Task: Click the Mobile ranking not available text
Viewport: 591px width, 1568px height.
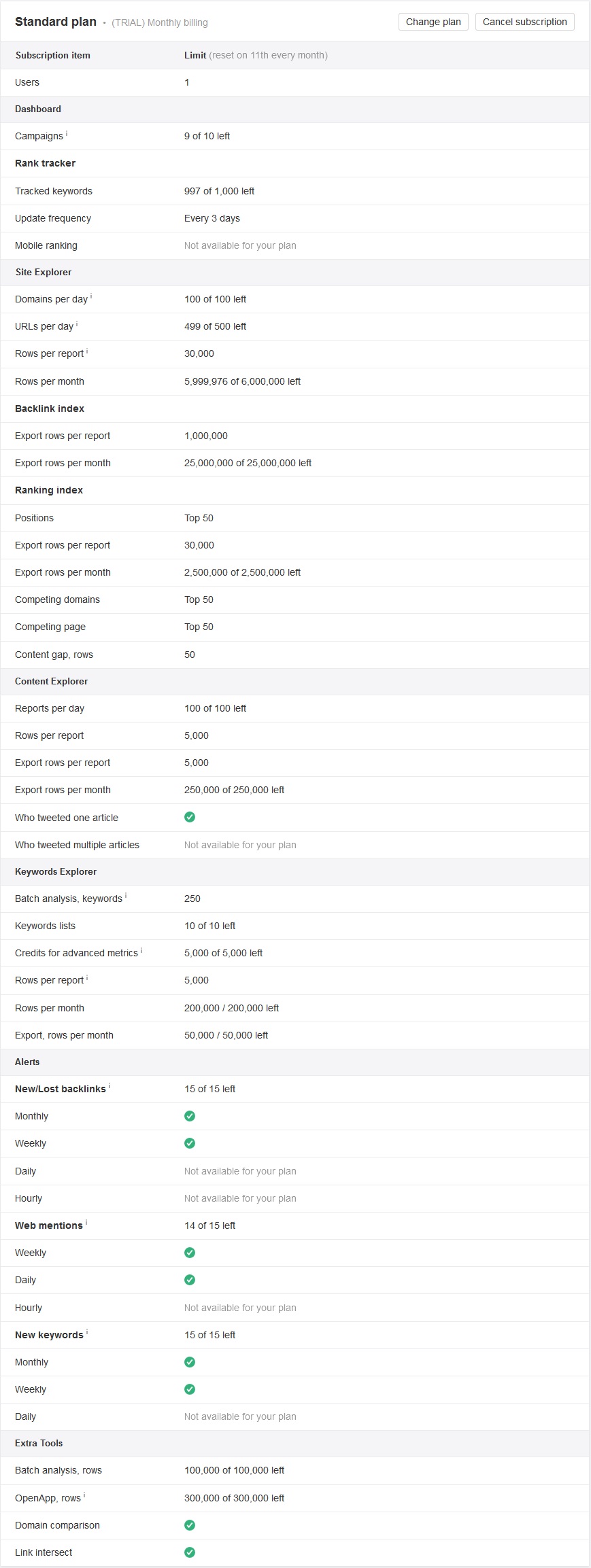Action: pyautogui.click(x=240, y=245)
